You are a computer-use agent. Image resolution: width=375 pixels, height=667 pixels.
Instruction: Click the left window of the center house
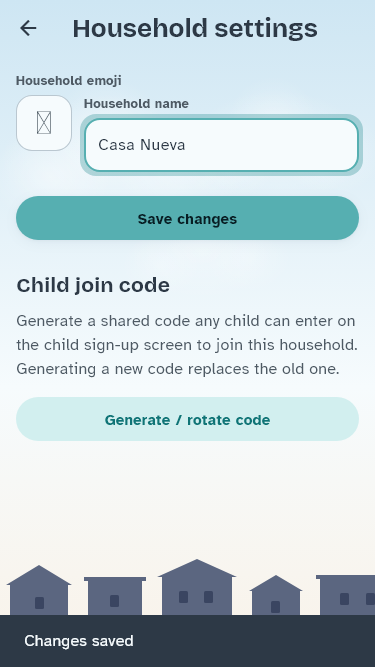[183, 597]
